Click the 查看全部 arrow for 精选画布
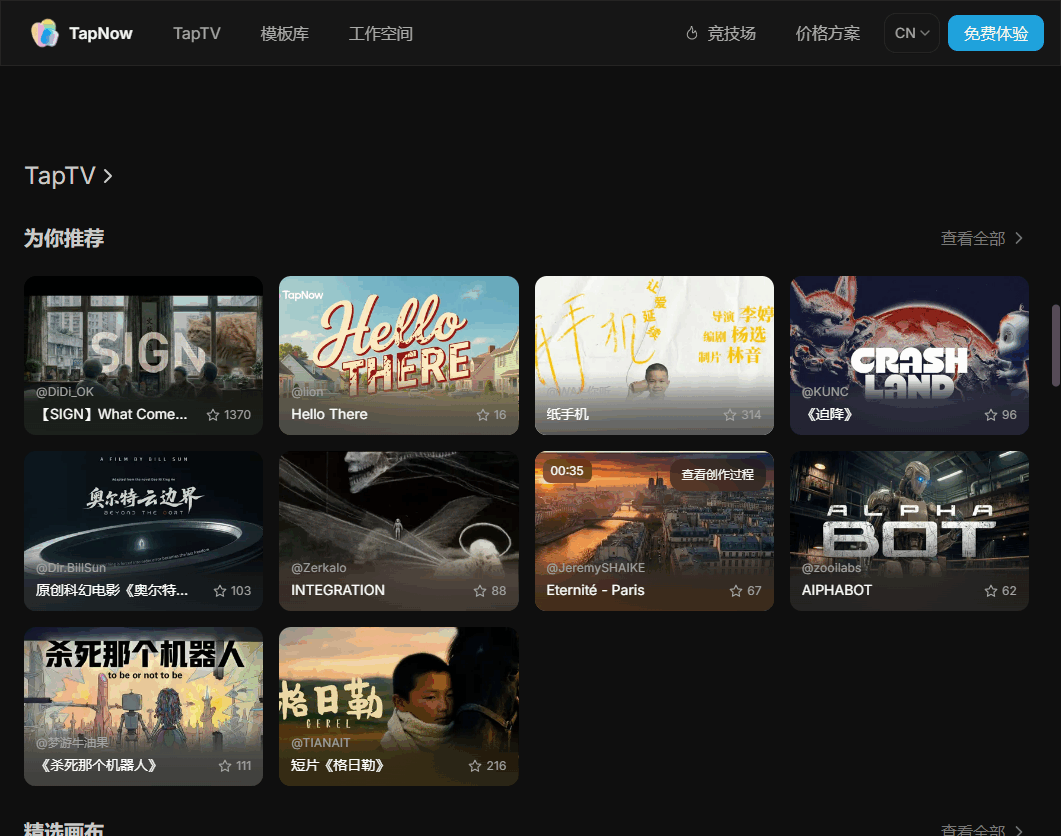The width and height of the screenshot is (1061, 836). pyautogui.click(x=1018, y=830)
